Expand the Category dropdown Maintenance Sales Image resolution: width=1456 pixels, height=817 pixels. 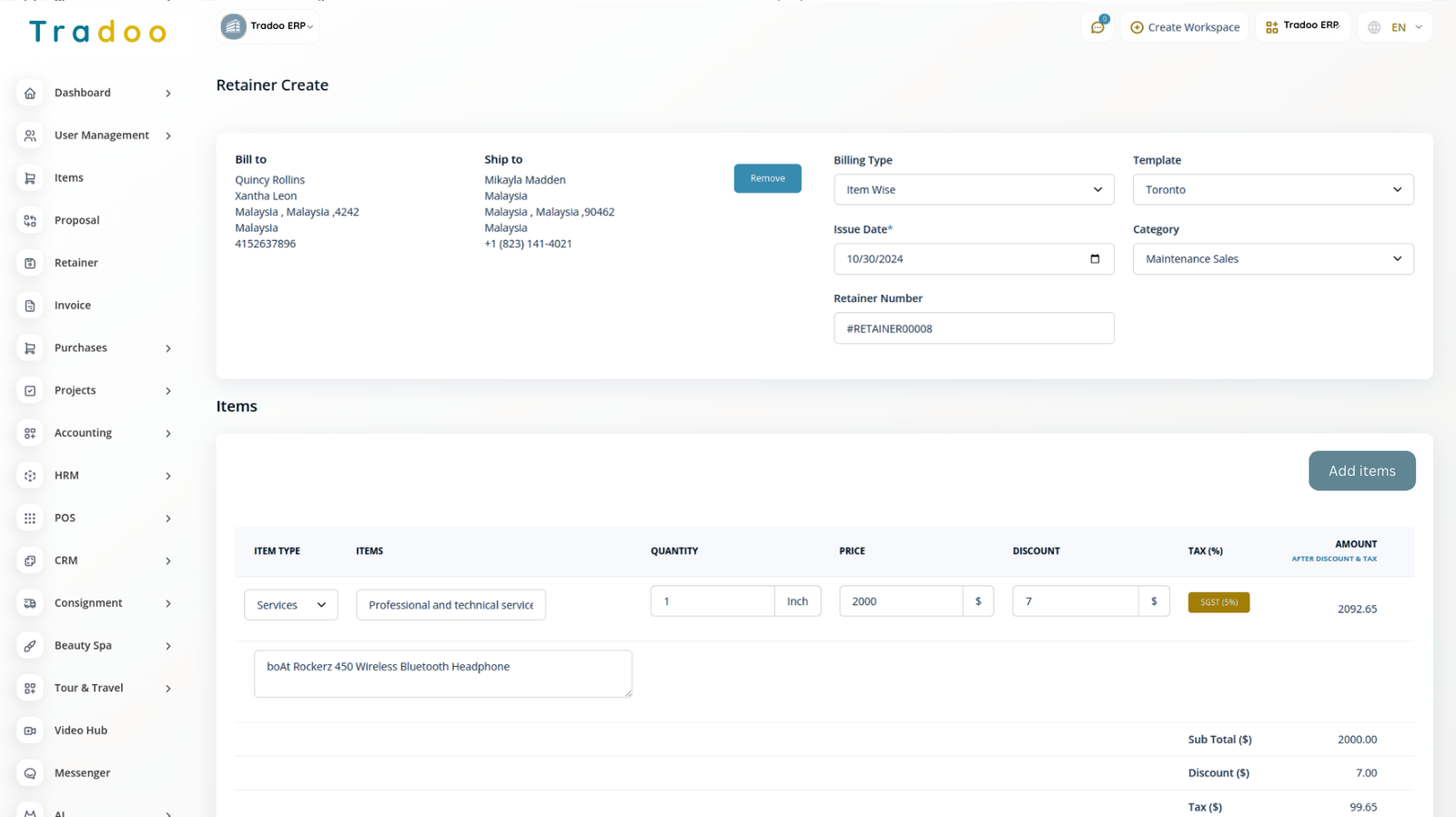tap(1272, 259)
